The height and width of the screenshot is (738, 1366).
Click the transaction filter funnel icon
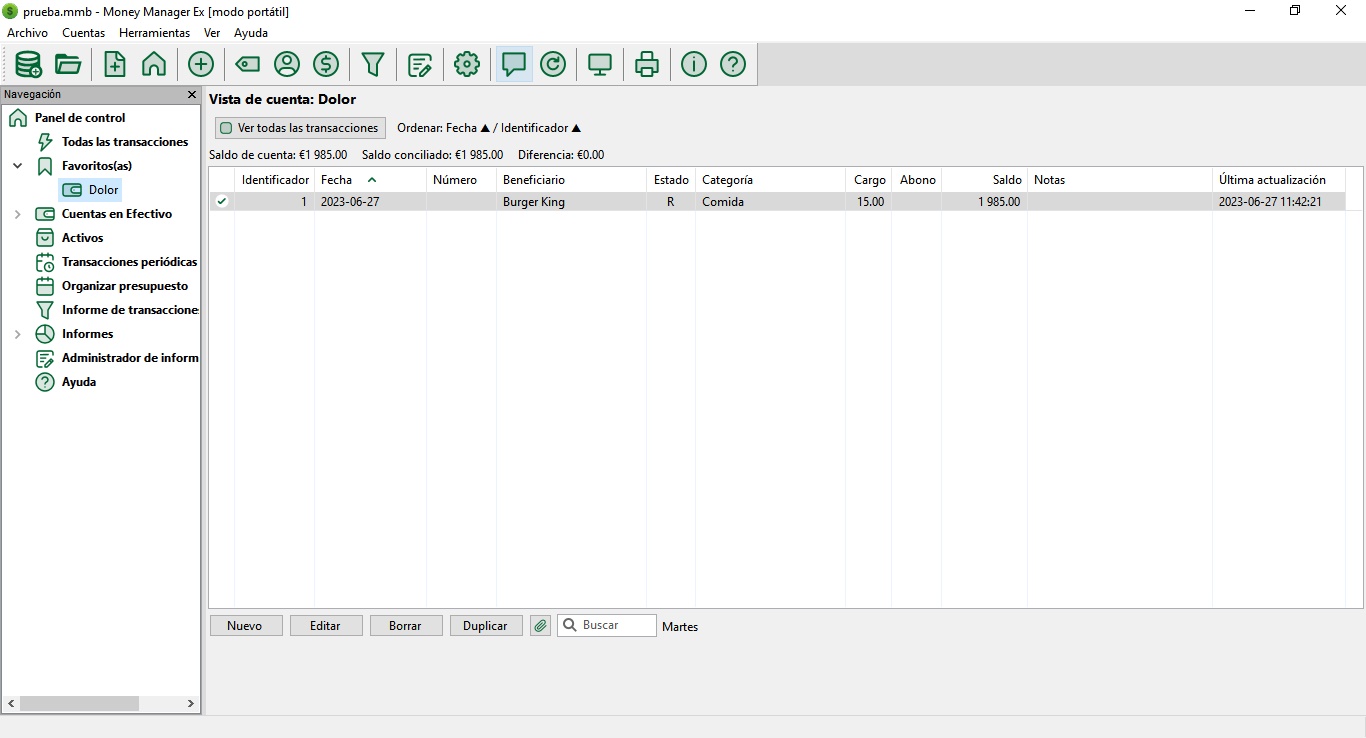[x=373, y=64]
